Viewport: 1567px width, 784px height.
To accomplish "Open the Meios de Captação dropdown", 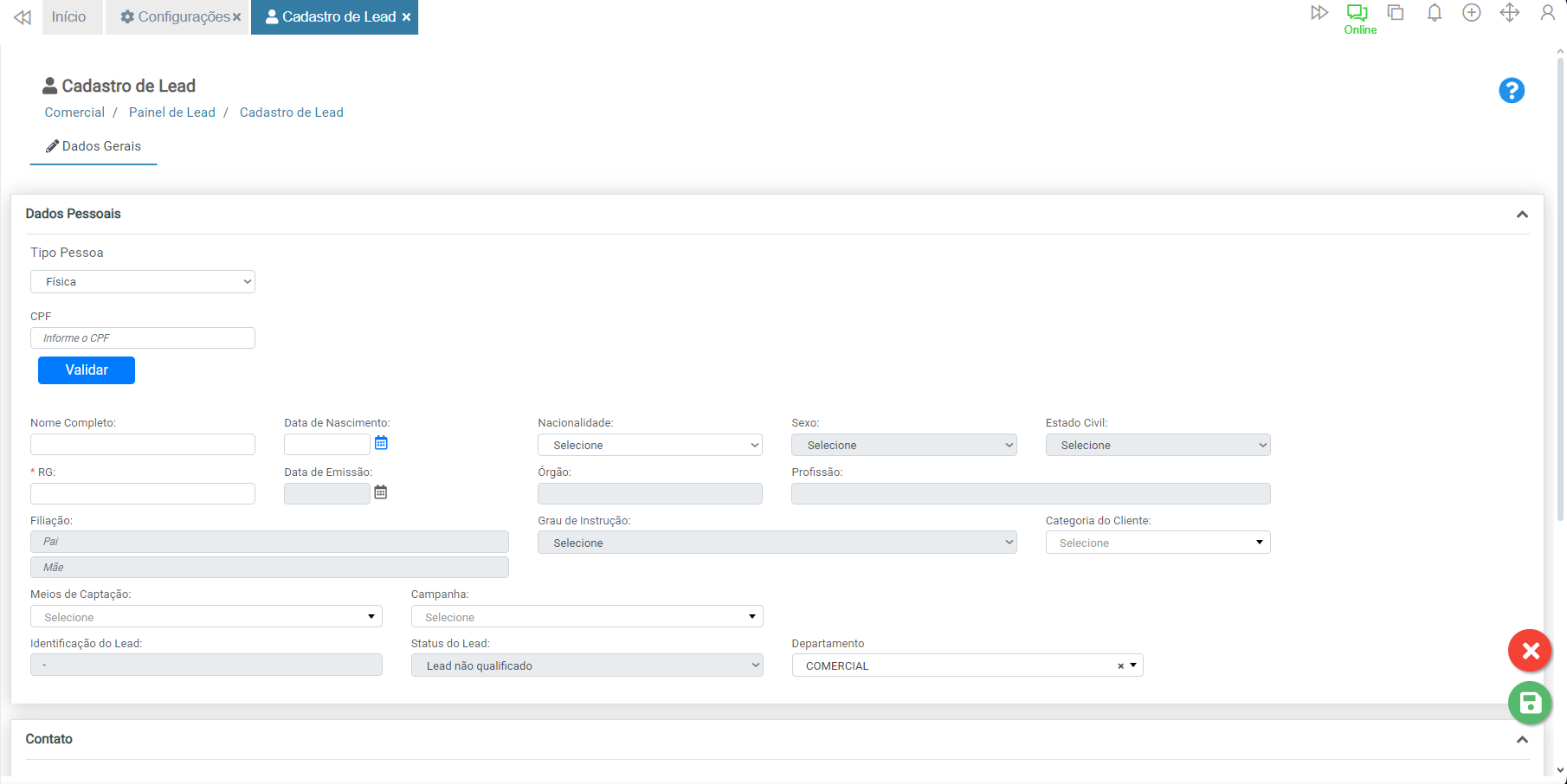I will (206, 617).
